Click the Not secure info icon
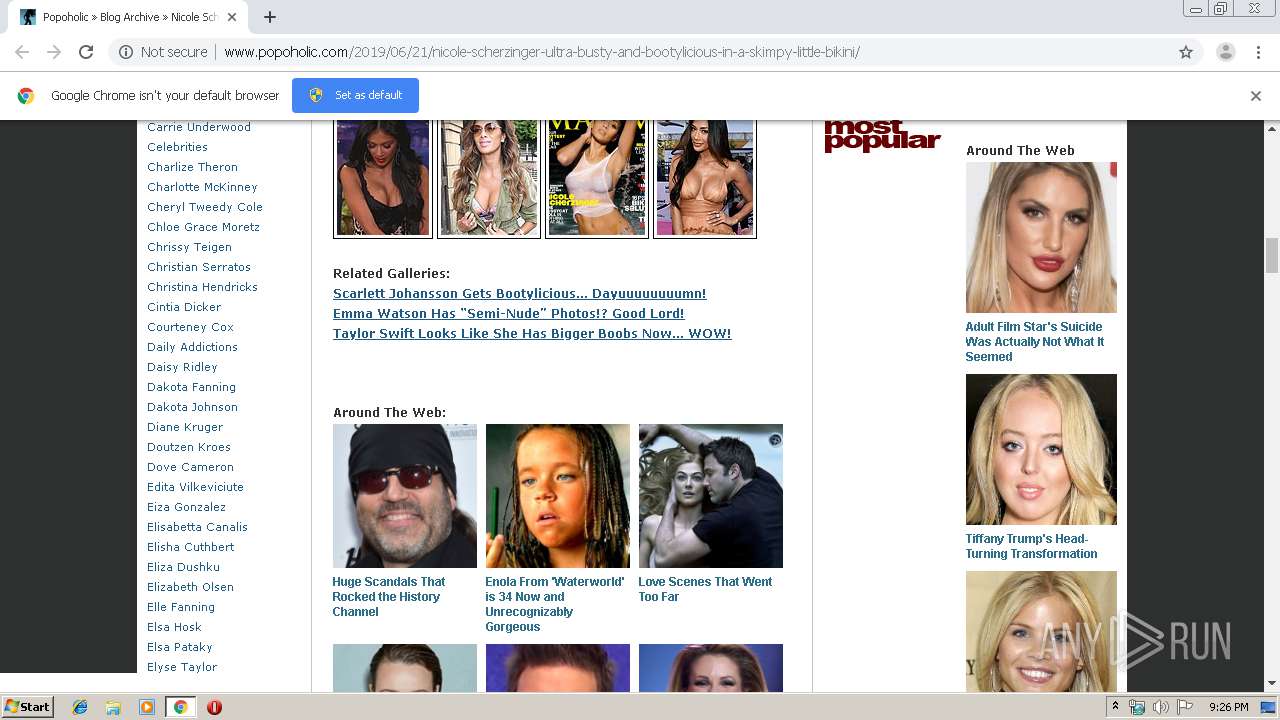This screenshot has height=720, width=1280. point(126,52)
